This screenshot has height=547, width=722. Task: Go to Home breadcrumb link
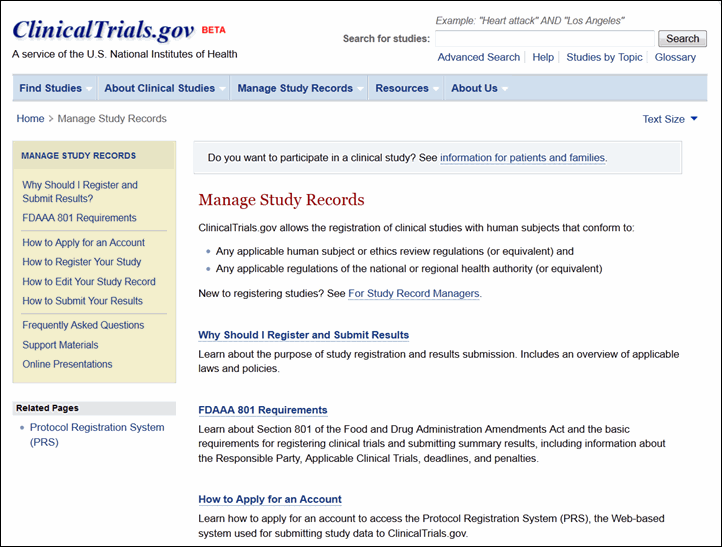coord(30,118)
